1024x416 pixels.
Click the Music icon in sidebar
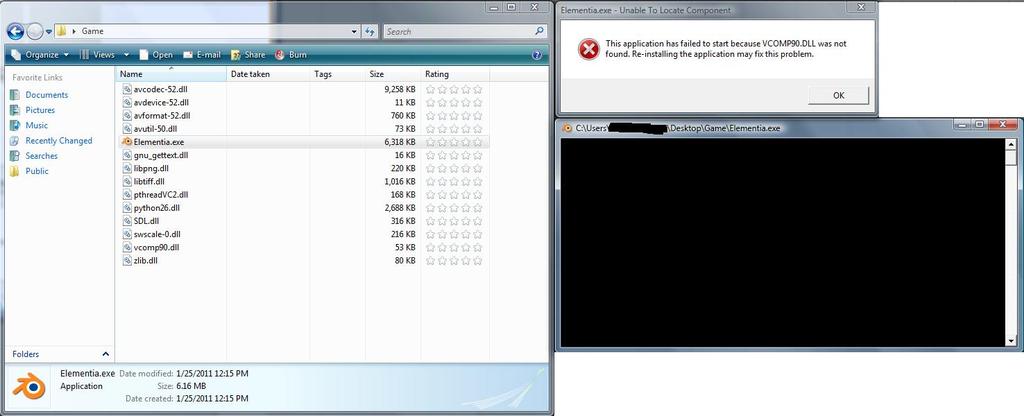[14, 125]
